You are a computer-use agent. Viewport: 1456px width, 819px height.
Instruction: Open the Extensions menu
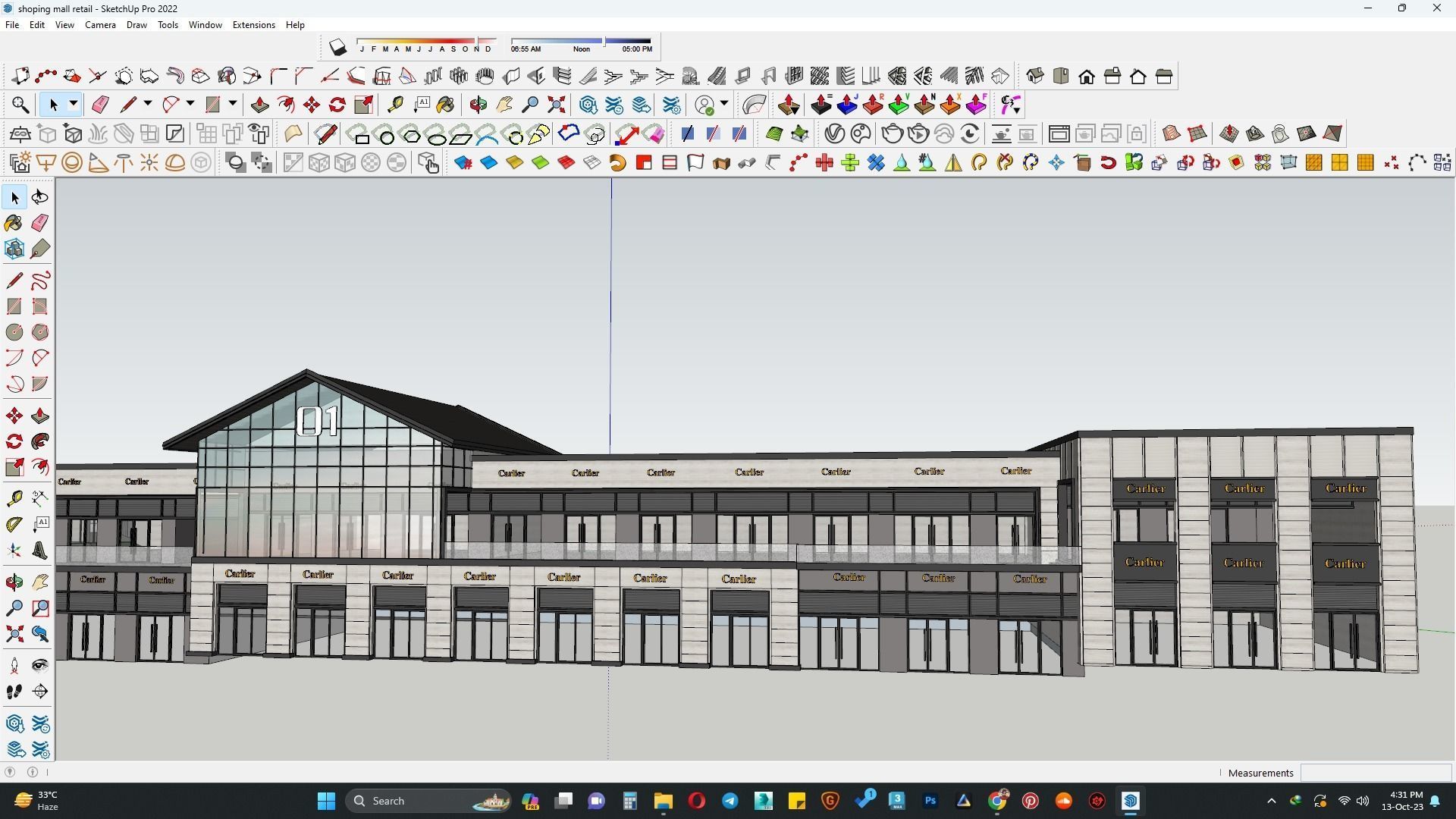click(253, 25)
